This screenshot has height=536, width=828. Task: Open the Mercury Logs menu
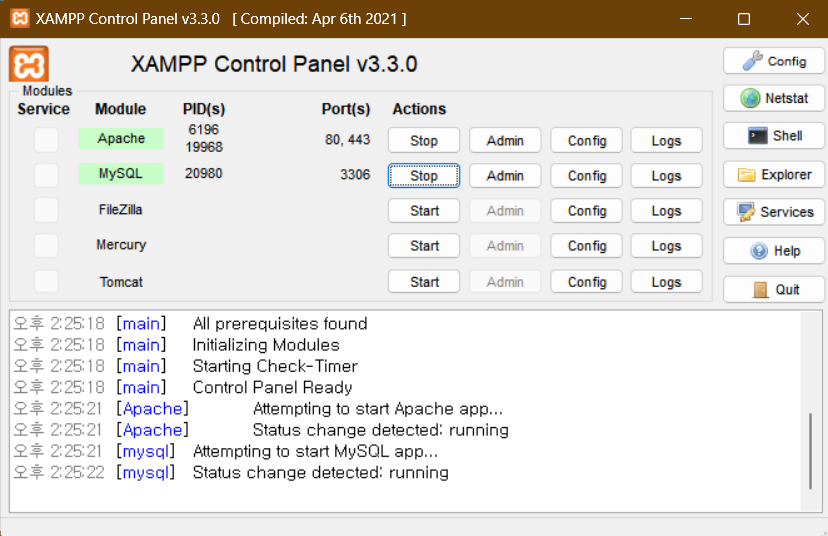pos(666,246)
